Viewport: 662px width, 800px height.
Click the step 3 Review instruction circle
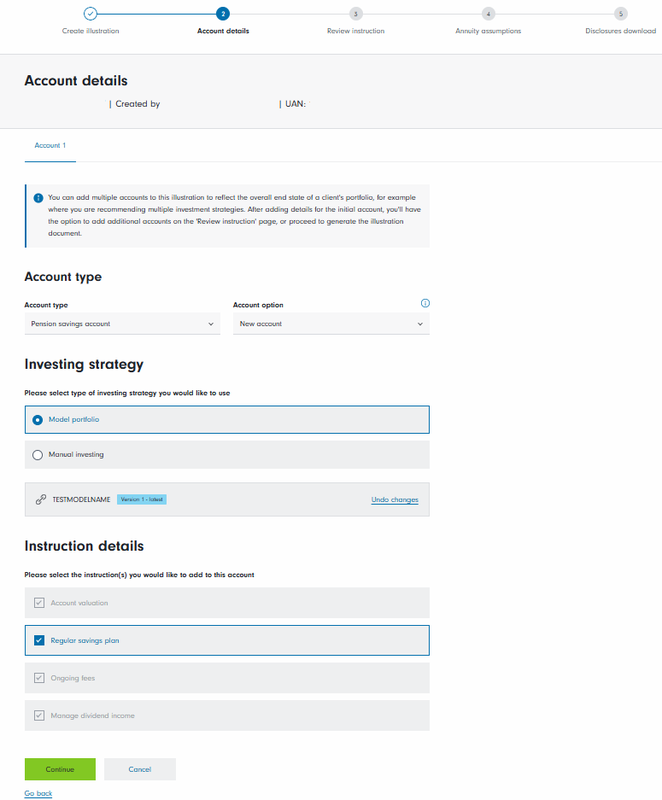(x=355, y=14)
